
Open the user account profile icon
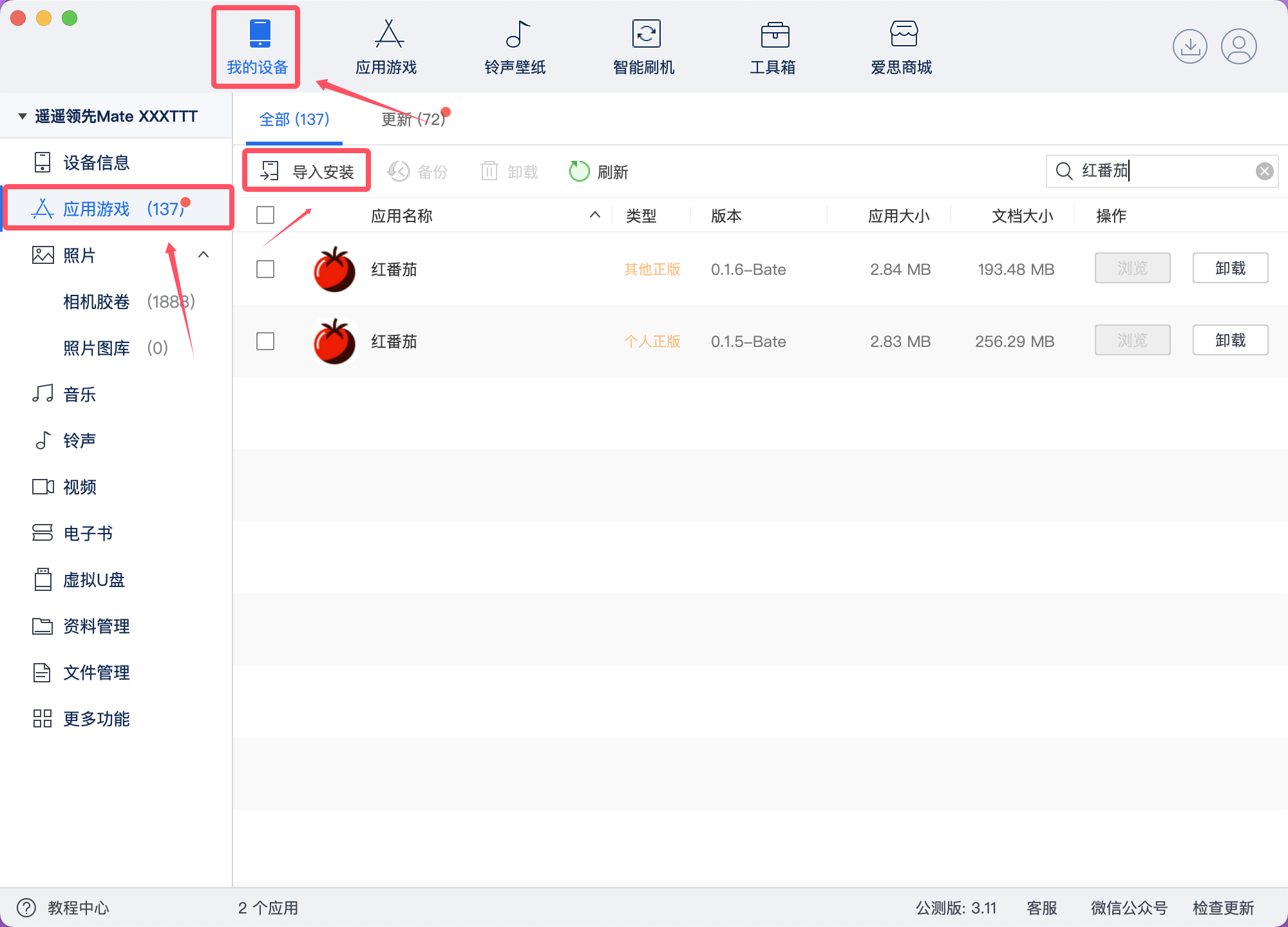pos(1239,46)
